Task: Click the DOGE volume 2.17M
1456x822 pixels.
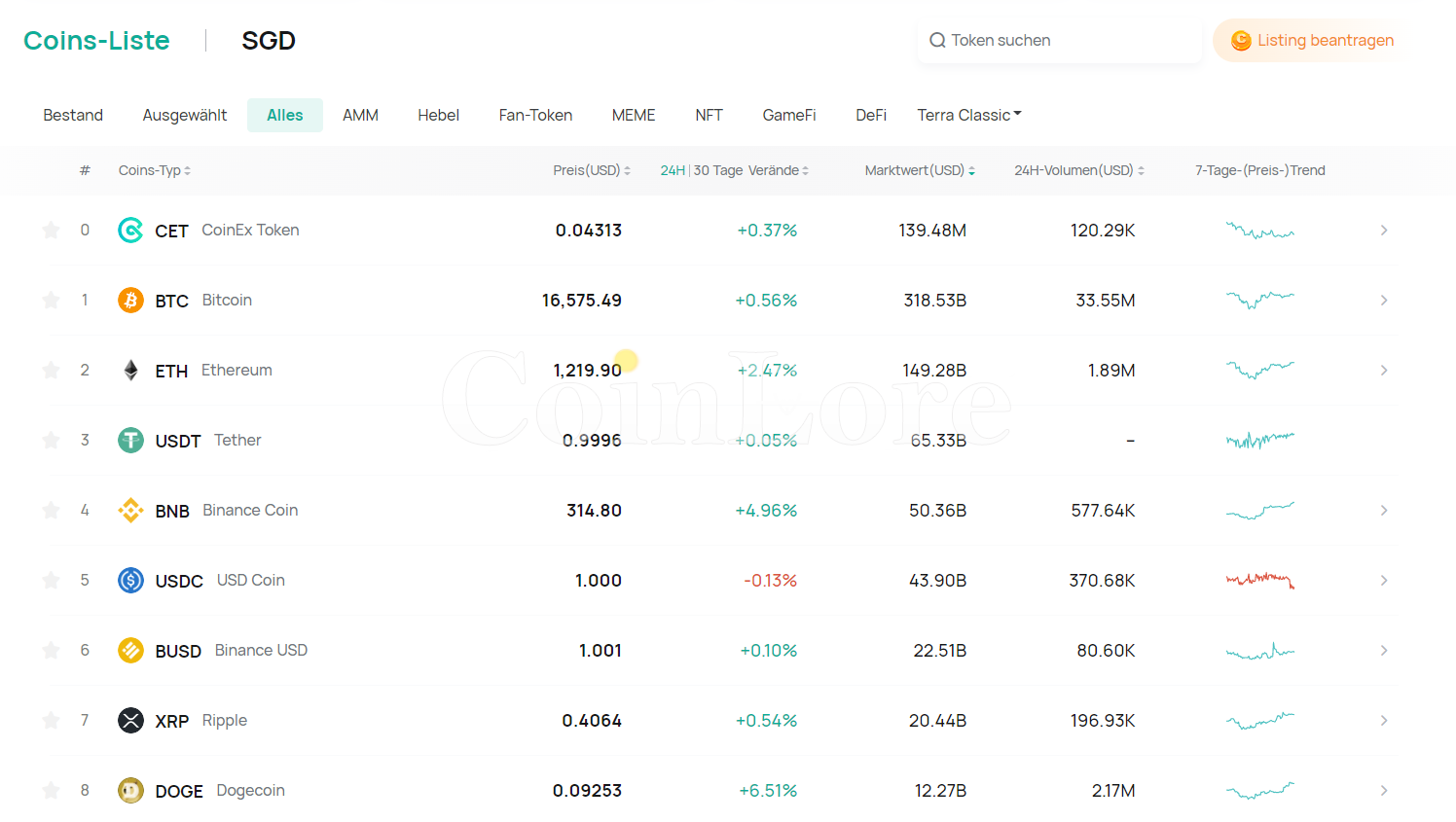Action: (1113, 791)
